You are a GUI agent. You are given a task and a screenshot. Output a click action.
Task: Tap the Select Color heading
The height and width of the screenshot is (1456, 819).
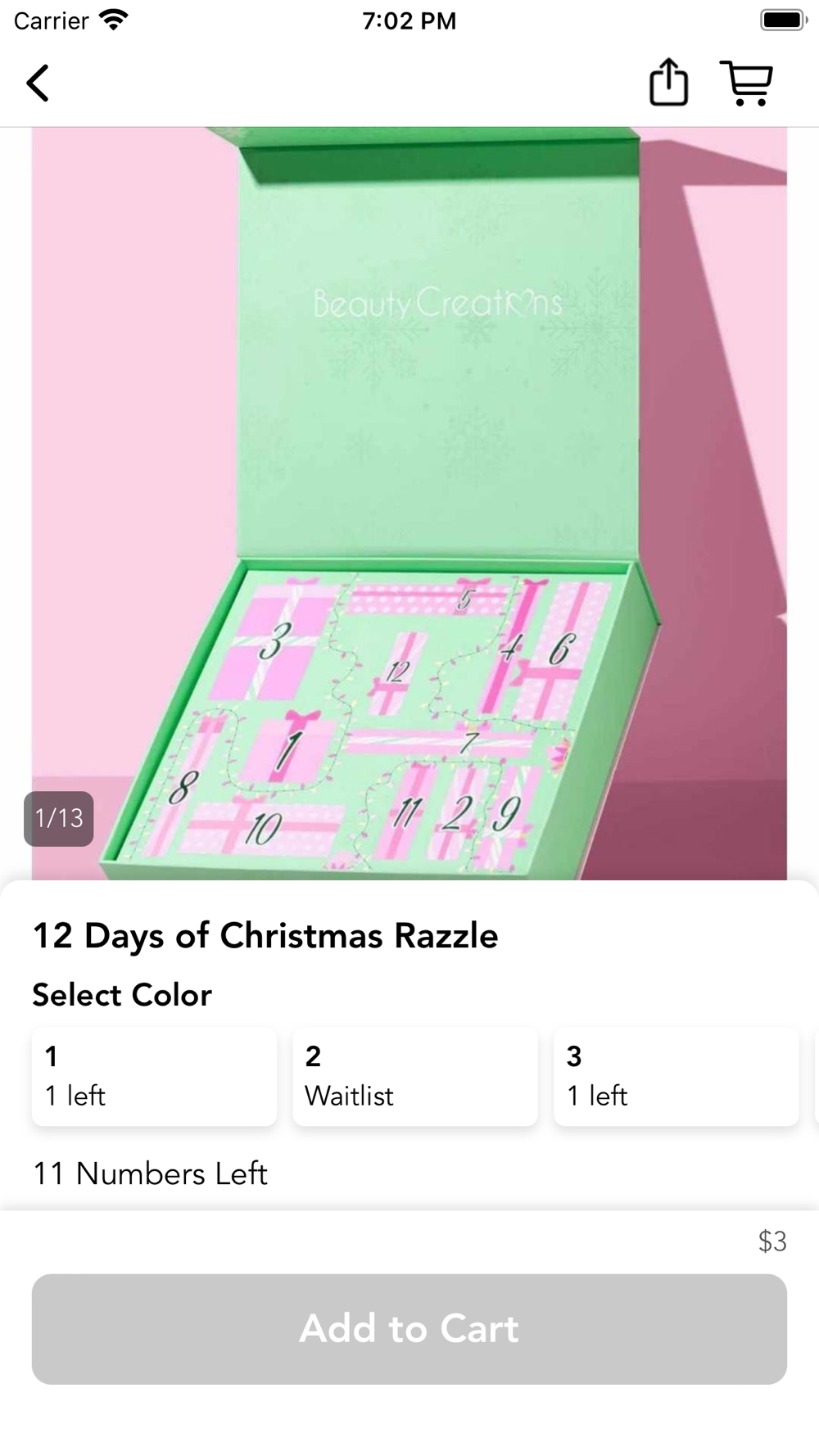tap(122, 995)
